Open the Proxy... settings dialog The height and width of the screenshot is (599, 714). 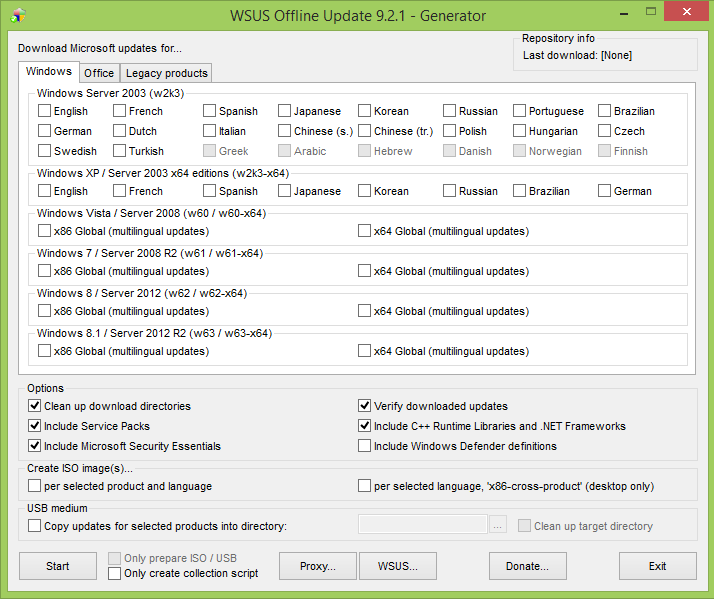click(317, 566)
